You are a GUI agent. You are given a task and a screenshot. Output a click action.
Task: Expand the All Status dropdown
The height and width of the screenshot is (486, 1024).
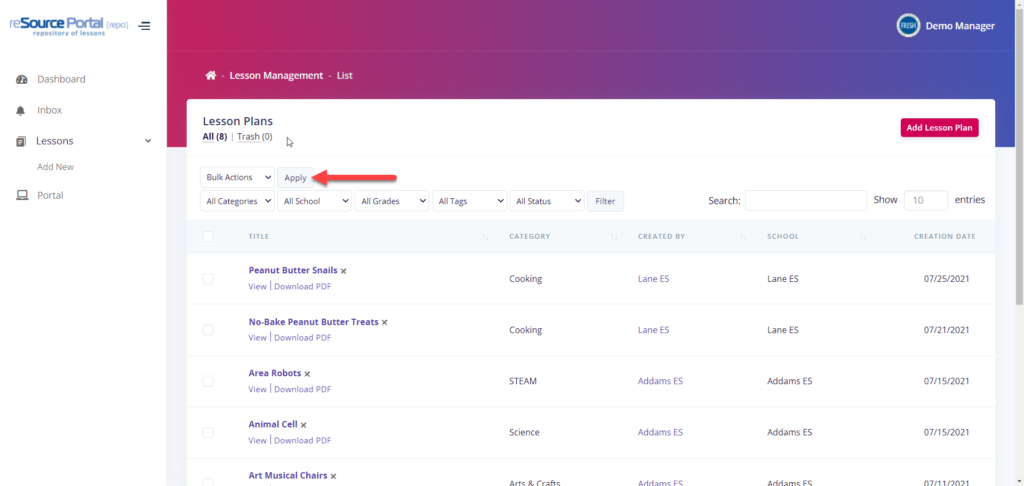(x=547, y=201)
